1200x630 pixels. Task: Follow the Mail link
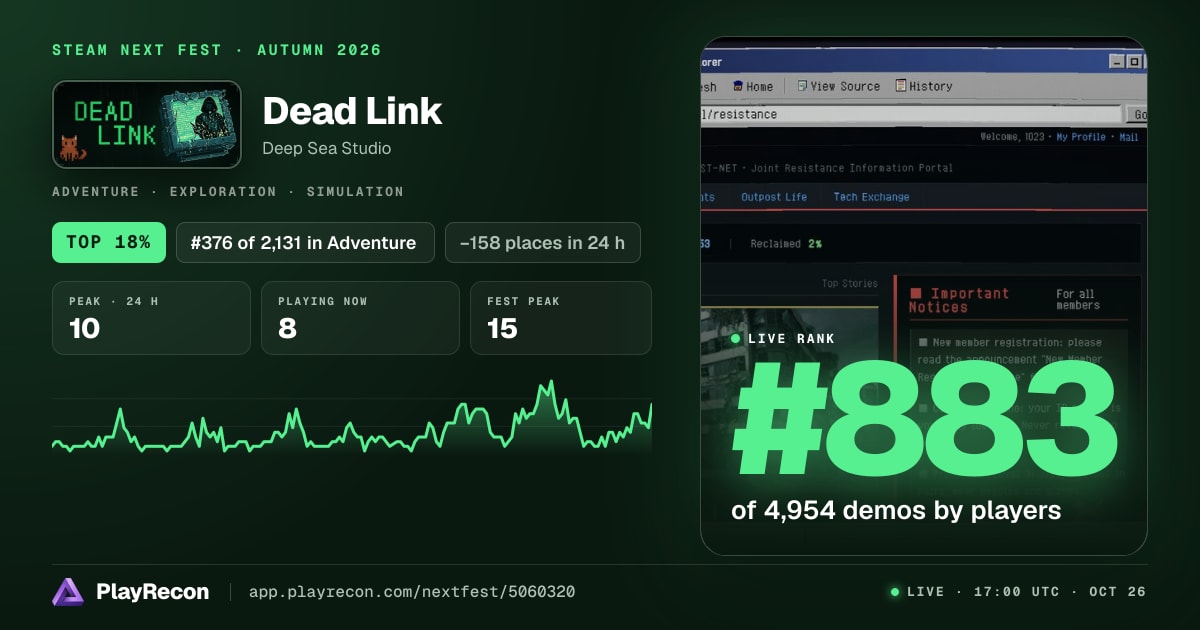(x=1128, y=137)
